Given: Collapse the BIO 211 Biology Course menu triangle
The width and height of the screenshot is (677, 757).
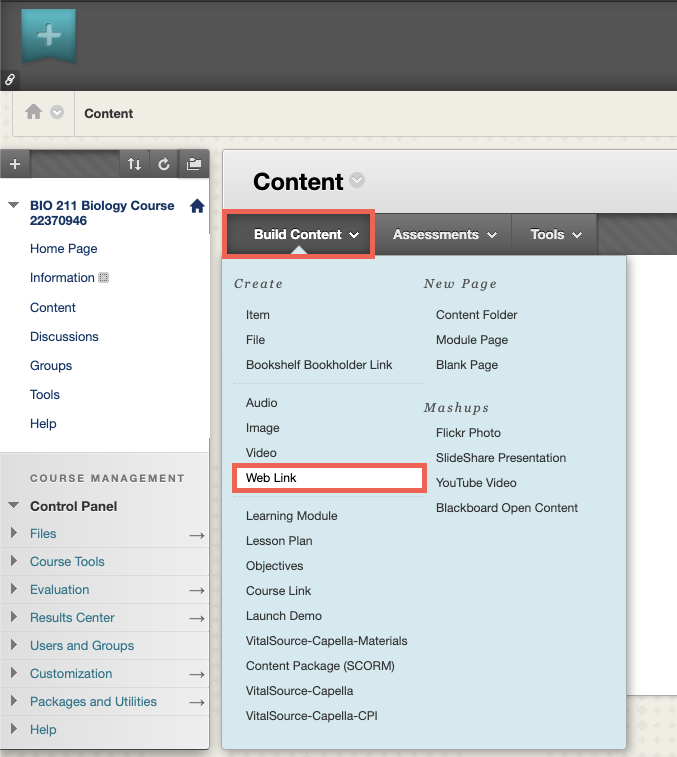Looking at the screenshot, I should pyautogui.click(x=14, y=205).
